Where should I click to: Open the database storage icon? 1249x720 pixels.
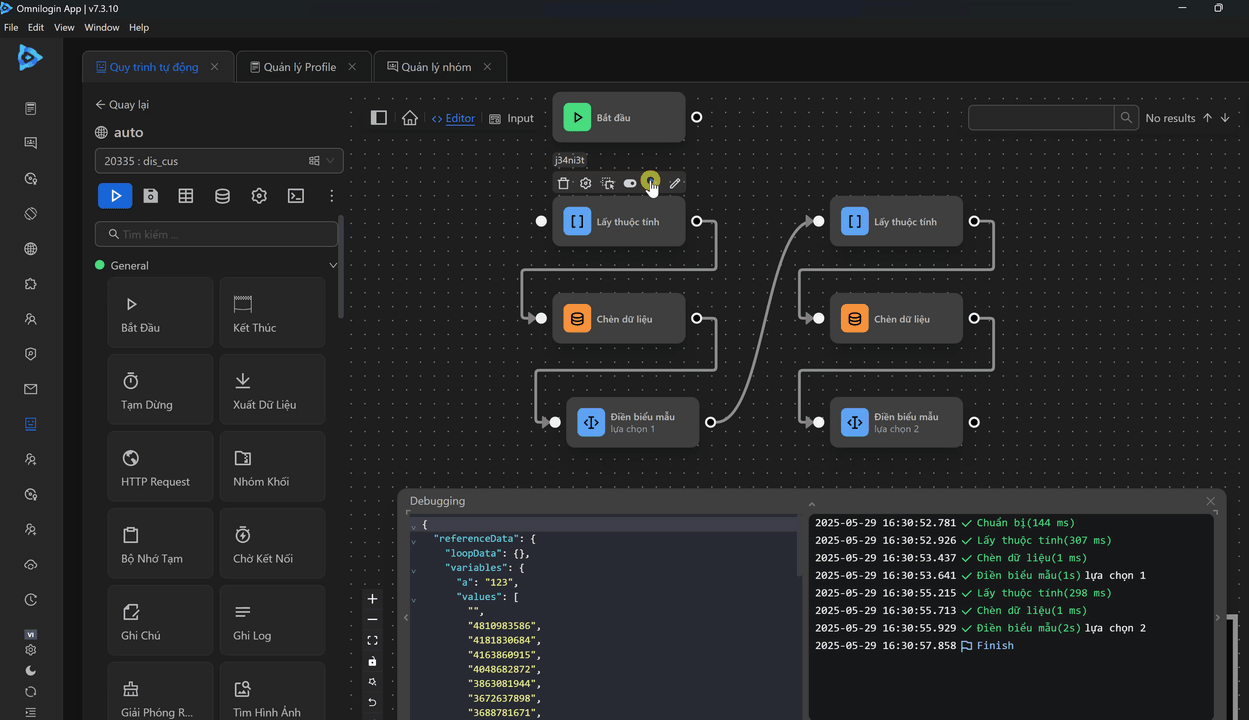222,196
